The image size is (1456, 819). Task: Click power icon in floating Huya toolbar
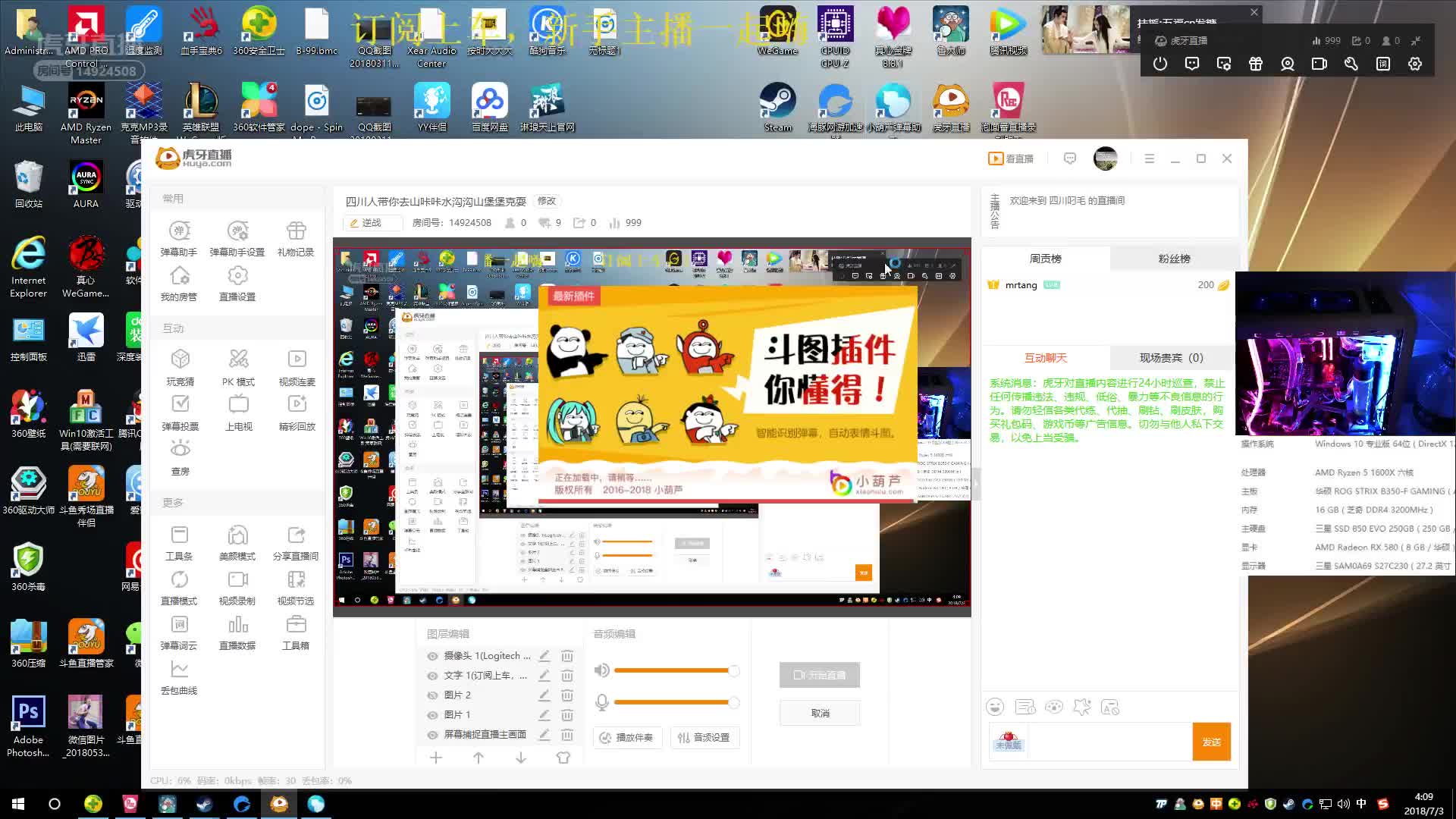pyautogui.click(x=1160, y=64)
